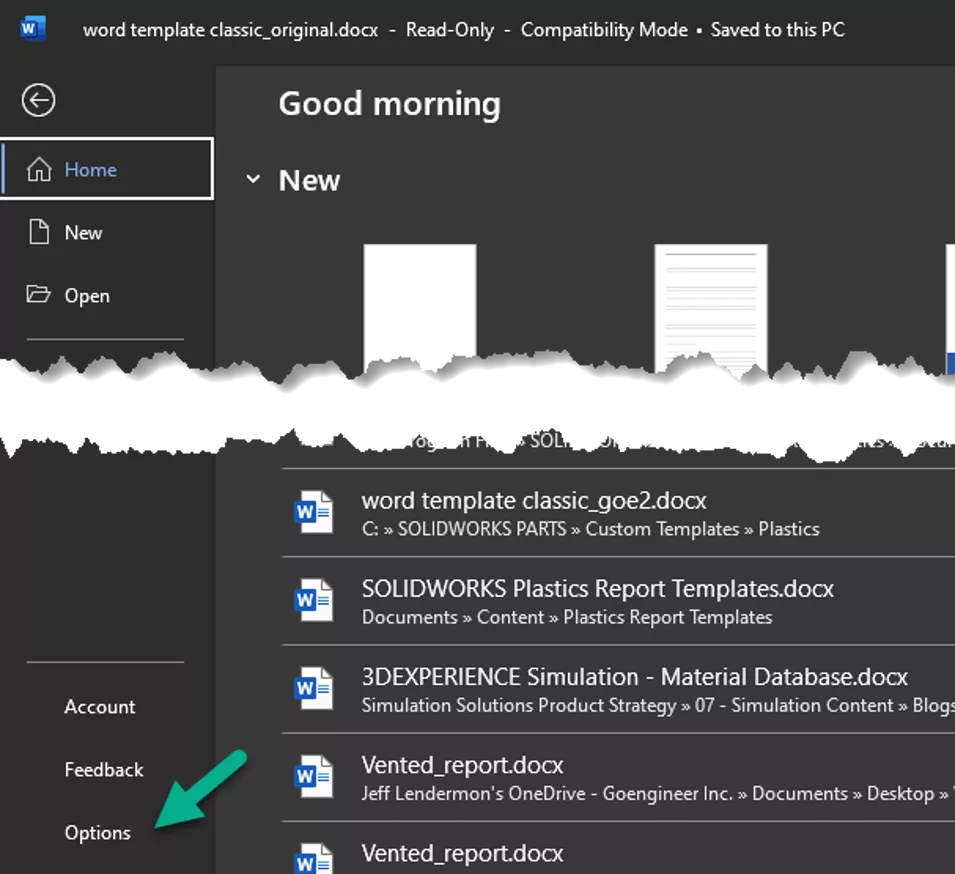Click the path Documents » Content » Plastics Report Templates
The image size is (955, 874).
[x=567, y=617]
